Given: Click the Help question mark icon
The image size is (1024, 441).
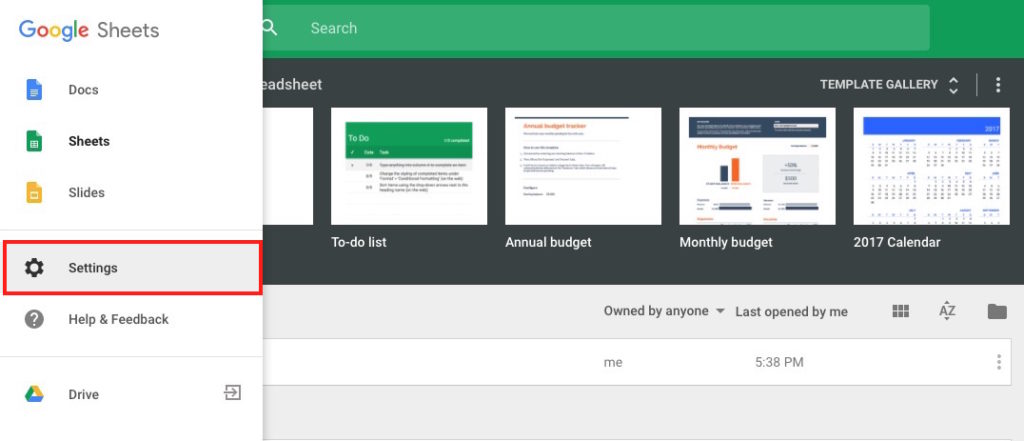Looking at the screenshot, I should (x=34, y=319).
